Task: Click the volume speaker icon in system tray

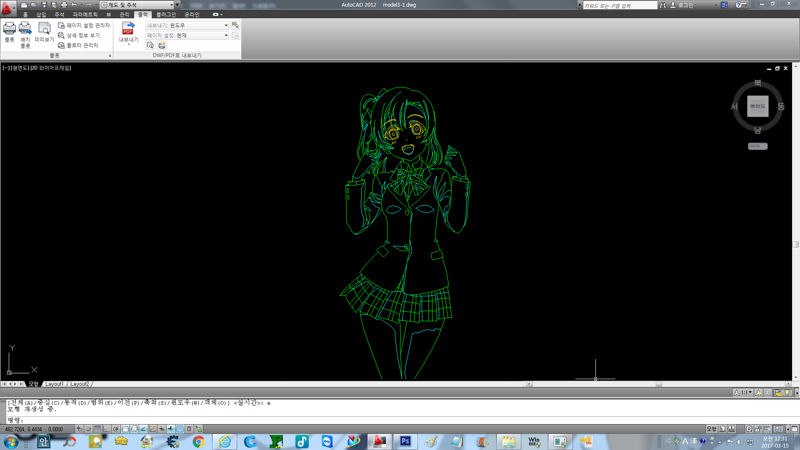Action: click(x=740, y=442)
